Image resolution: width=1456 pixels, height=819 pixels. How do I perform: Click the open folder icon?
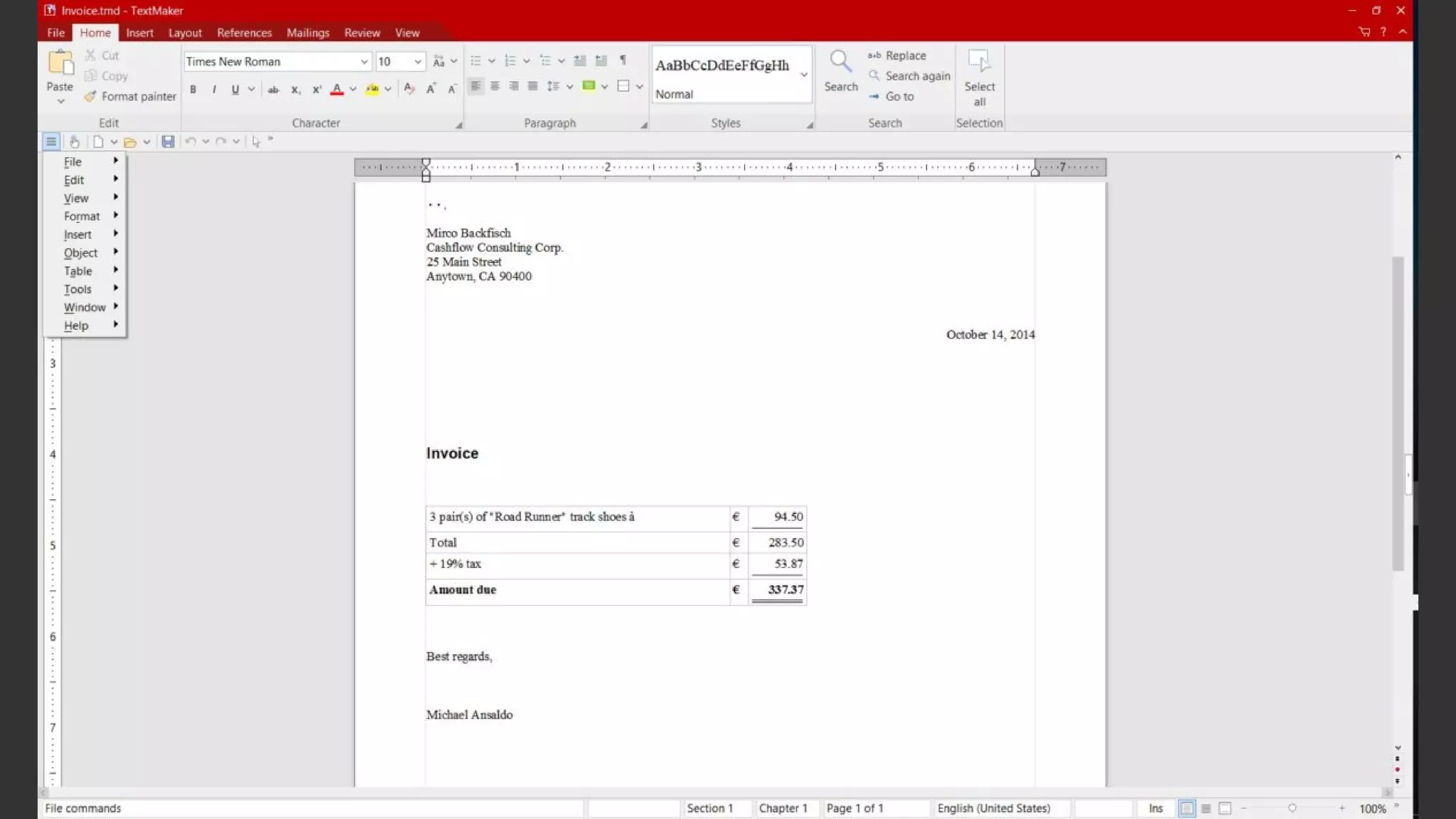click(130, 141)
